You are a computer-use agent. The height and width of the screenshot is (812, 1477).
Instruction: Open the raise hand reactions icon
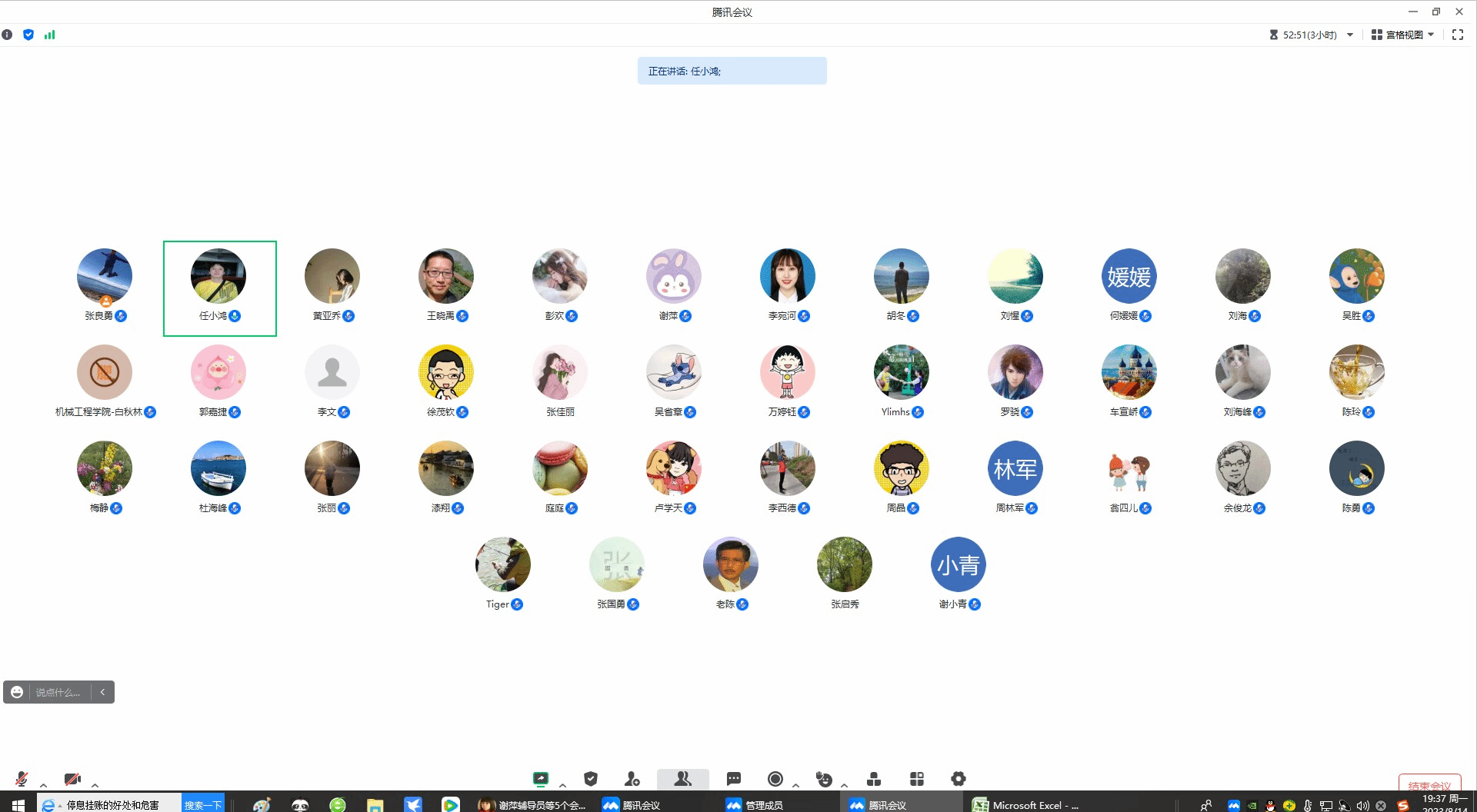(x=824, y=779)
